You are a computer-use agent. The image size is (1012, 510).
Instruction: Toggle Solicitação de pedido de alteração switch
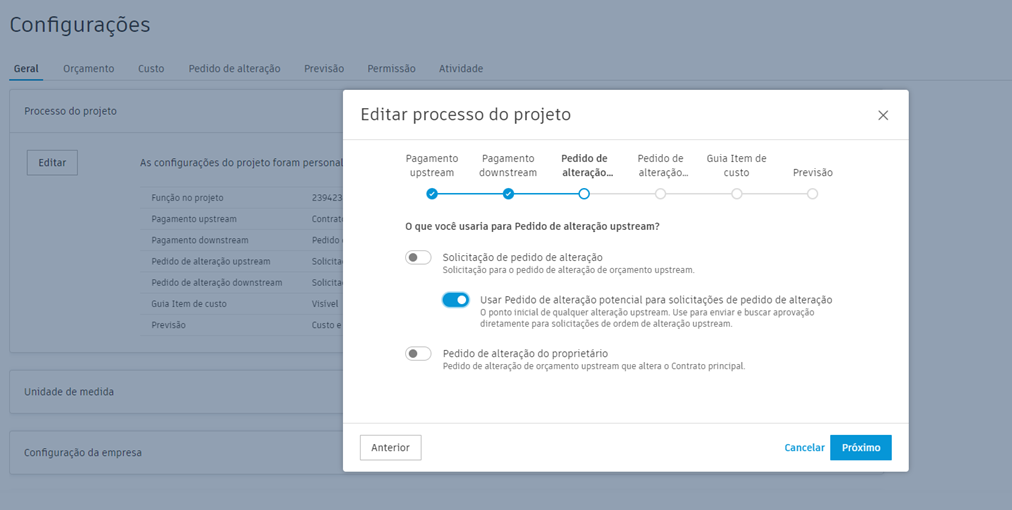pyautogui.click(x=418, y=258)
